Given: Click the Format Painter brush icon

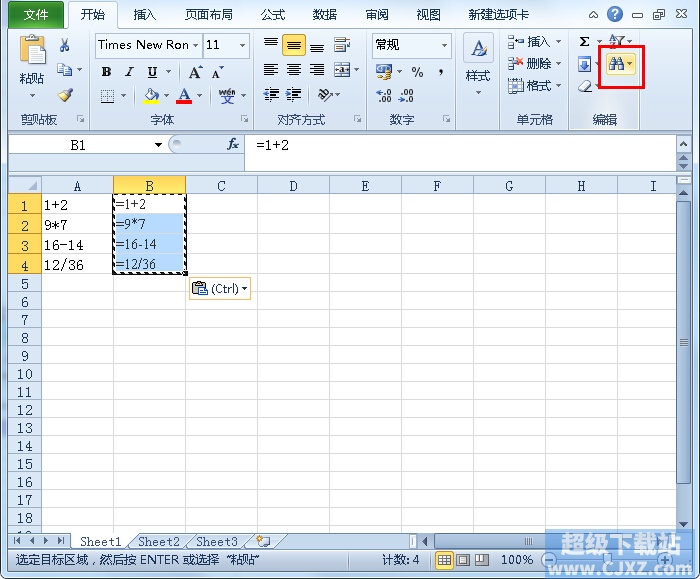Looking at the screenshot, I should click(65, 96).
